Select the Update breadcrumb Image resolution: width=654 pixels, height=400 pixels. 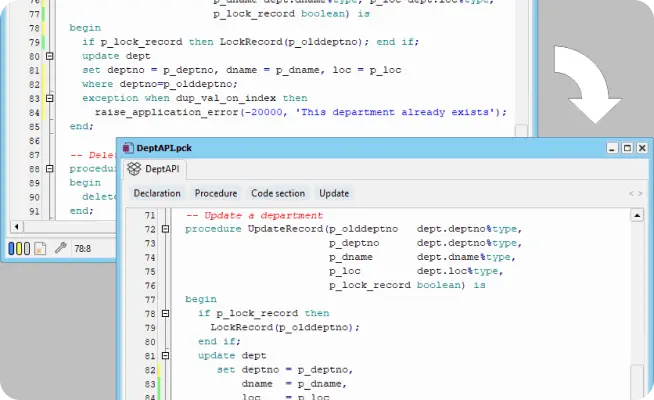(x=334, y=193)
